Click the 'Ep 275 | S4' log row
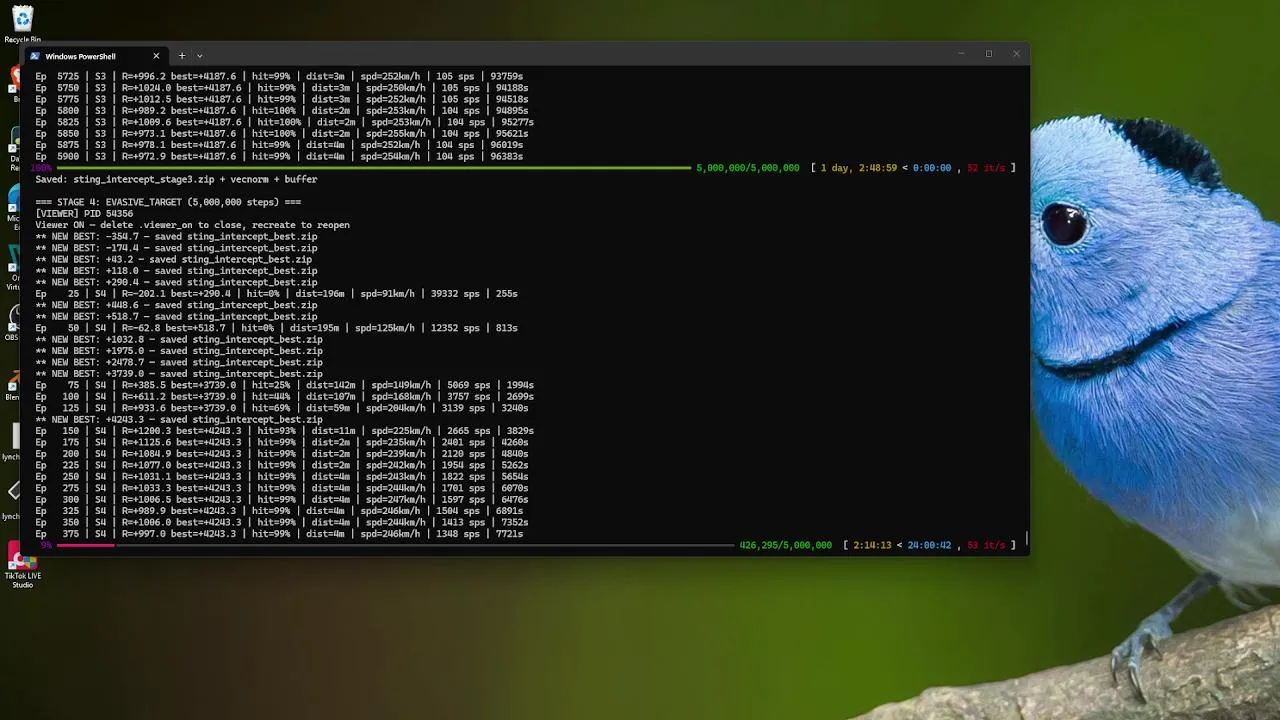 (x=282, y=488)
